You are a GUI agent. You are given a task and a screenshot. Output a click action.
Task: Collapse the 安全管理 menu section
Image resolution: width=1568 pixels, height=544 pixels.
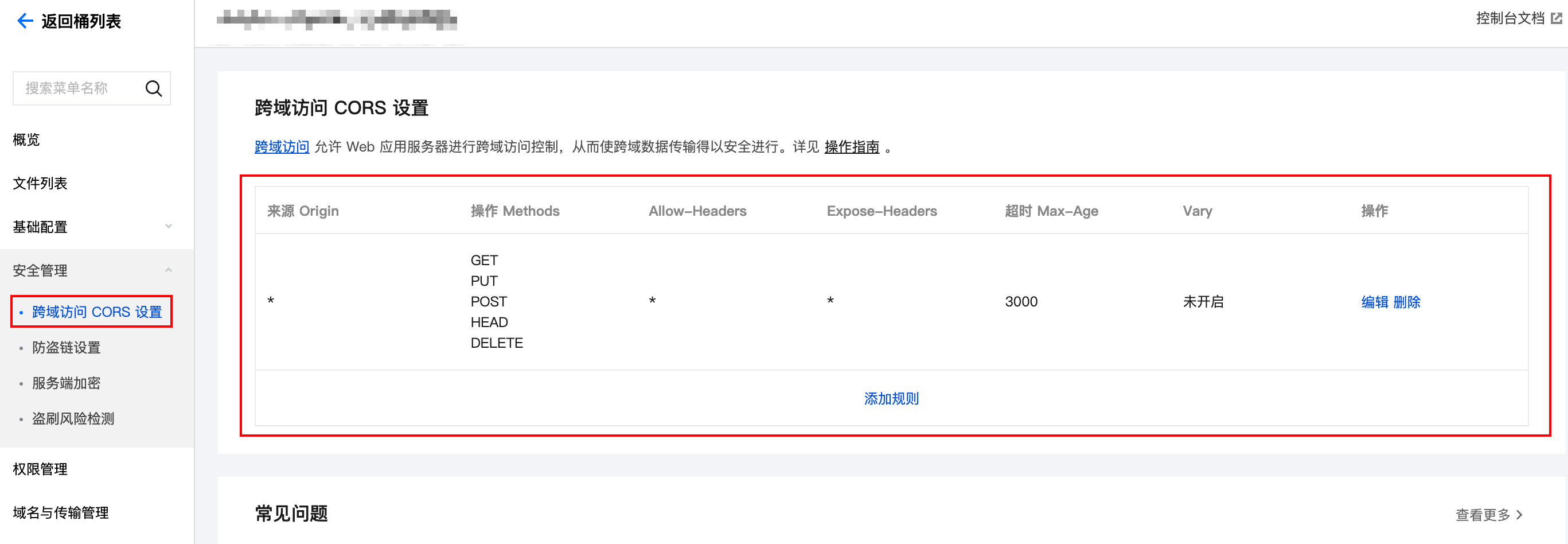169,270
